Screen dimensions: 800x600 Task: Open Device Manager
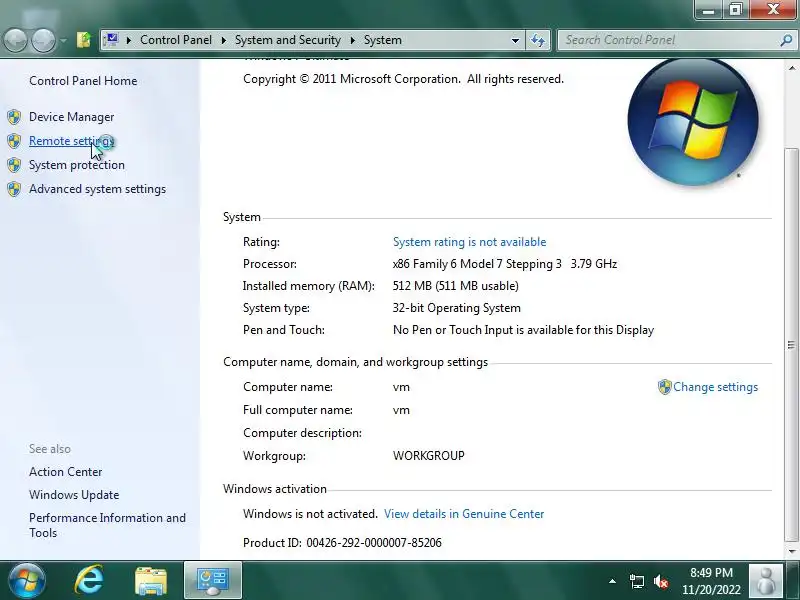(71, 117)
